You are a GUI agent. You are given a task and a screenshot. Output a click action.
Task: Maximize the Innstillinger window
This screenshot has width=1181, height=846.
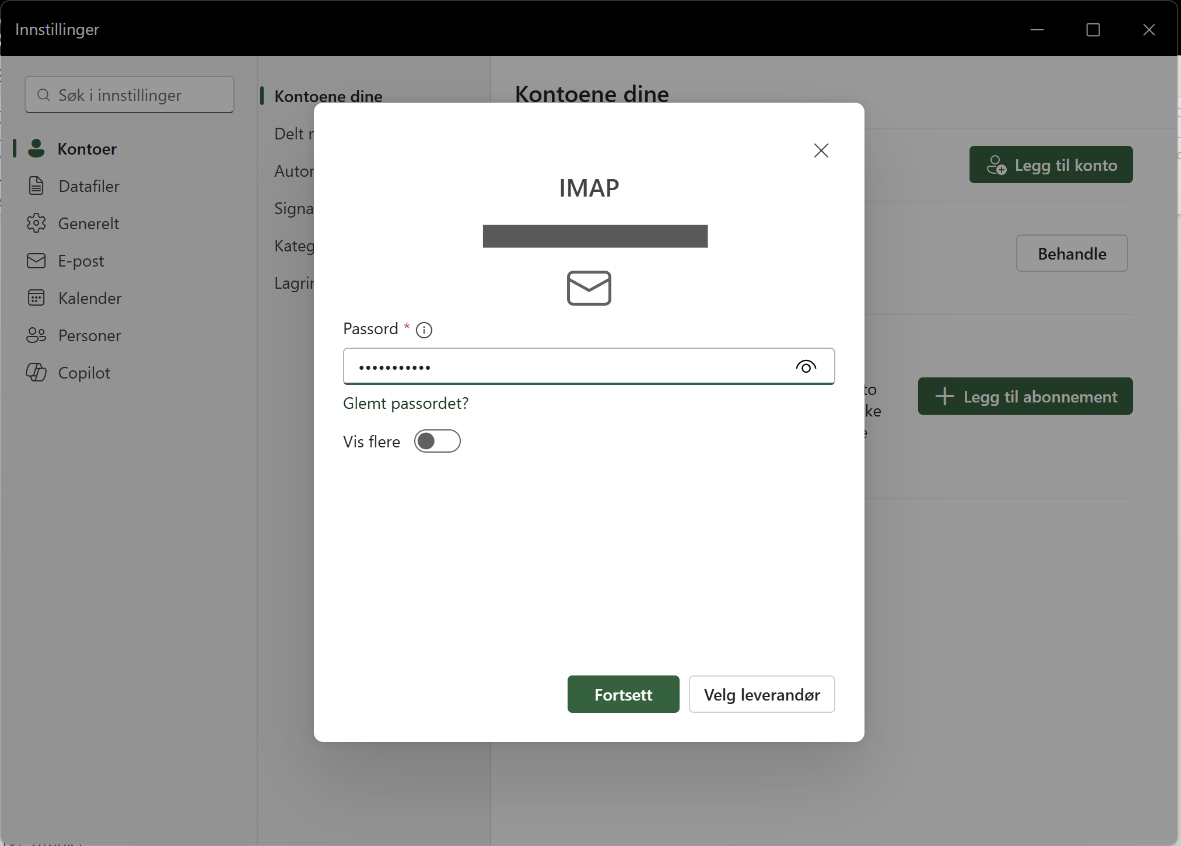[x=1093, y=29]
